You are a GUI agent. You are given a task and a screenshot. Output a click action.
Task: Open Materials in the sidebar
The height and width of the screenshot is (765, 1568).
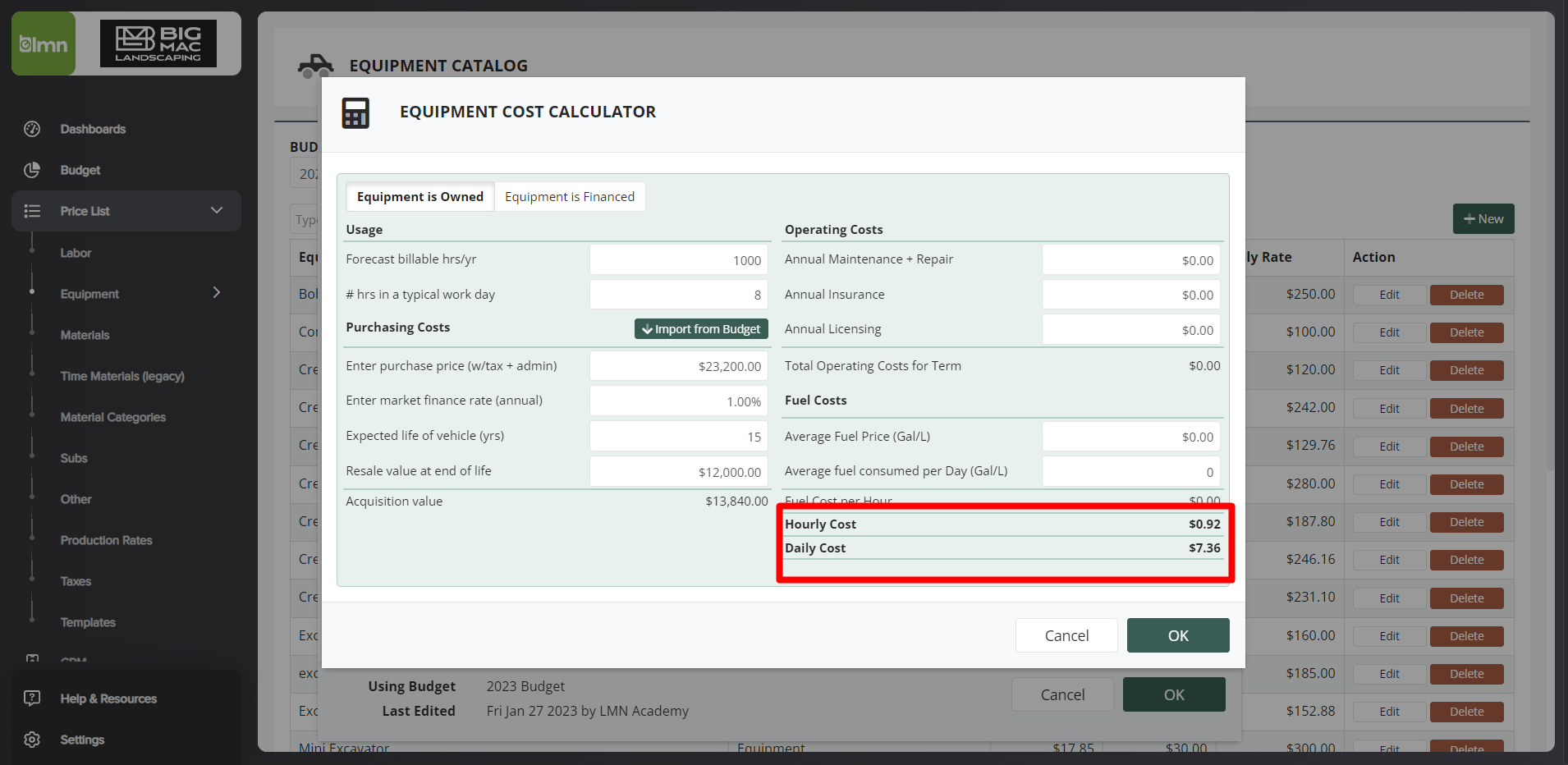point(85,335)
